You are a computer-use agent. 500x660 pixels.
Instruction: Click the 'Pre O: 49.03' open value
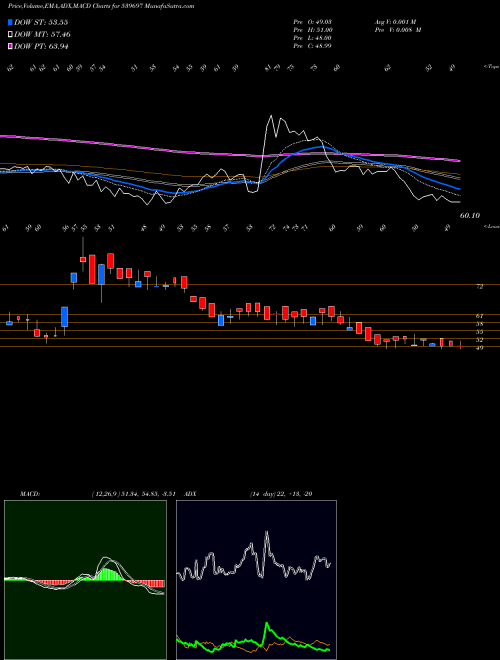tap(313, 22)
